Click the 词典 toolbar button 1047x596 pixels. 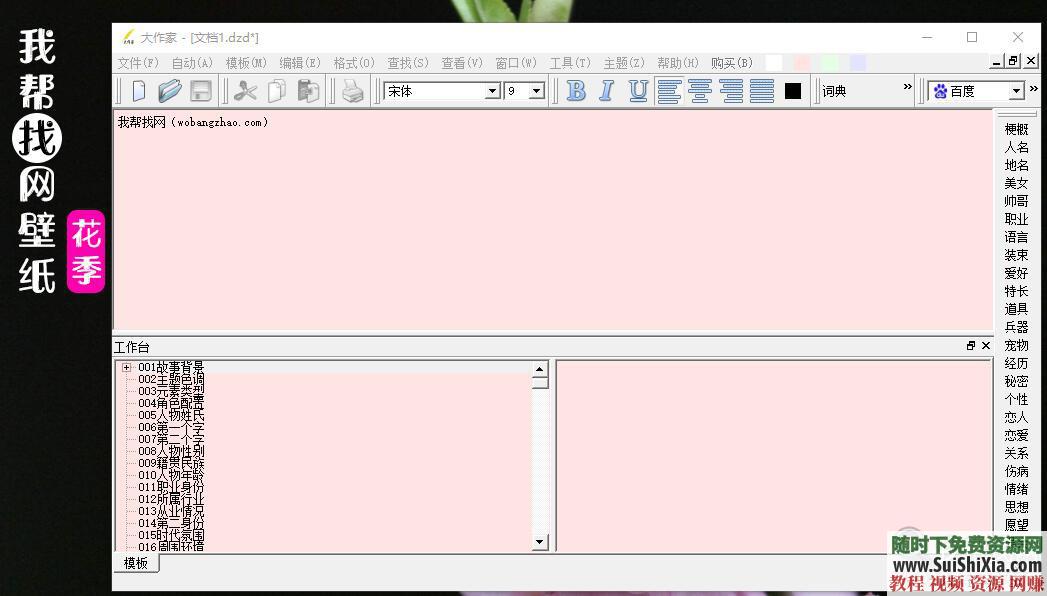pyautogui.click(x=834, y=91)
